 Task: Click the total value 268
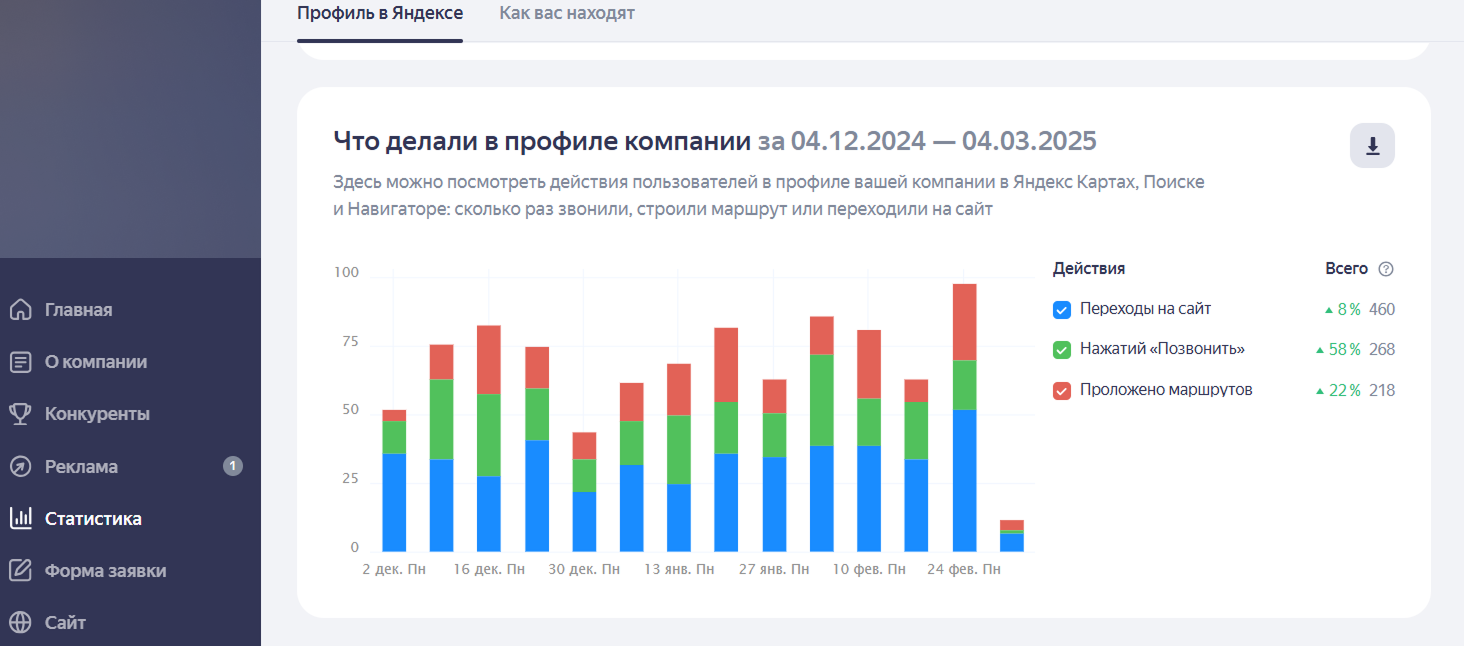[x=1382, y=350]
